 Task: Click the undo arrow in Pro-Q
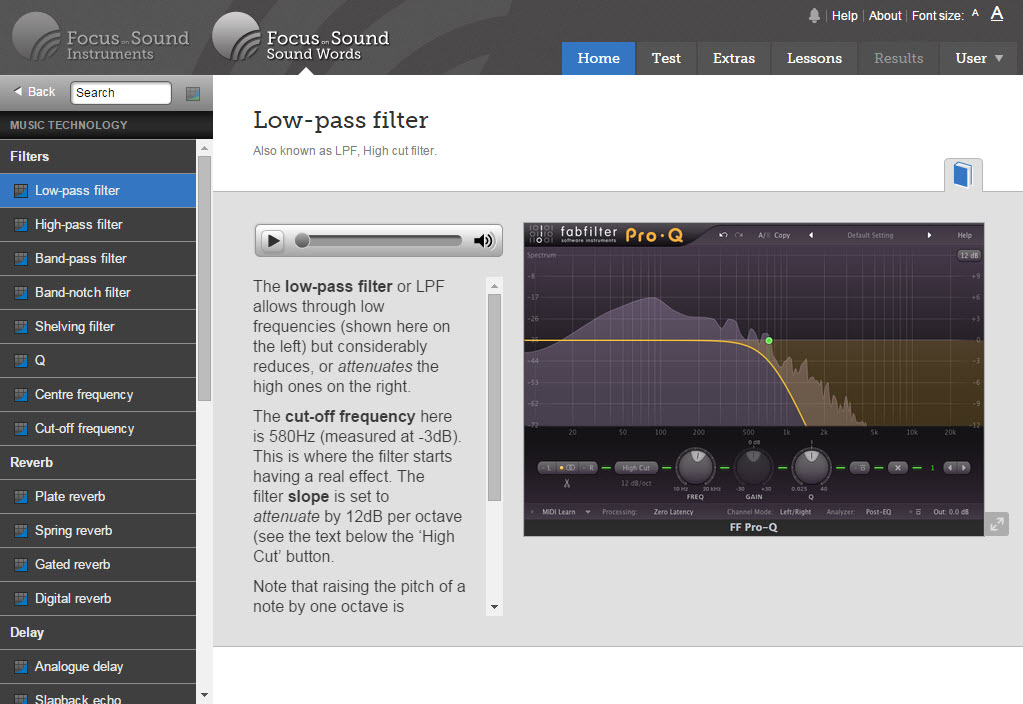pyautogui.click(x=723, y=235)
